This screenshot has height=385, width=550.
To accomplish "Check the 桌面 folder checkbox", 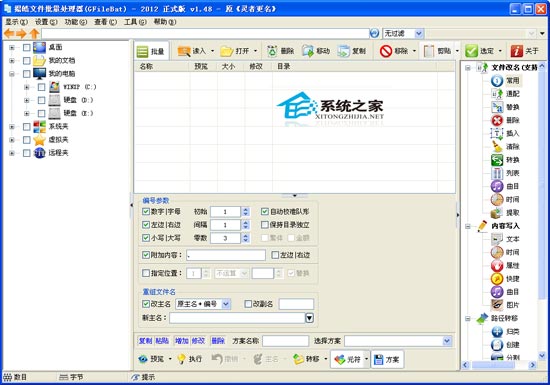I will click(27, 47).
